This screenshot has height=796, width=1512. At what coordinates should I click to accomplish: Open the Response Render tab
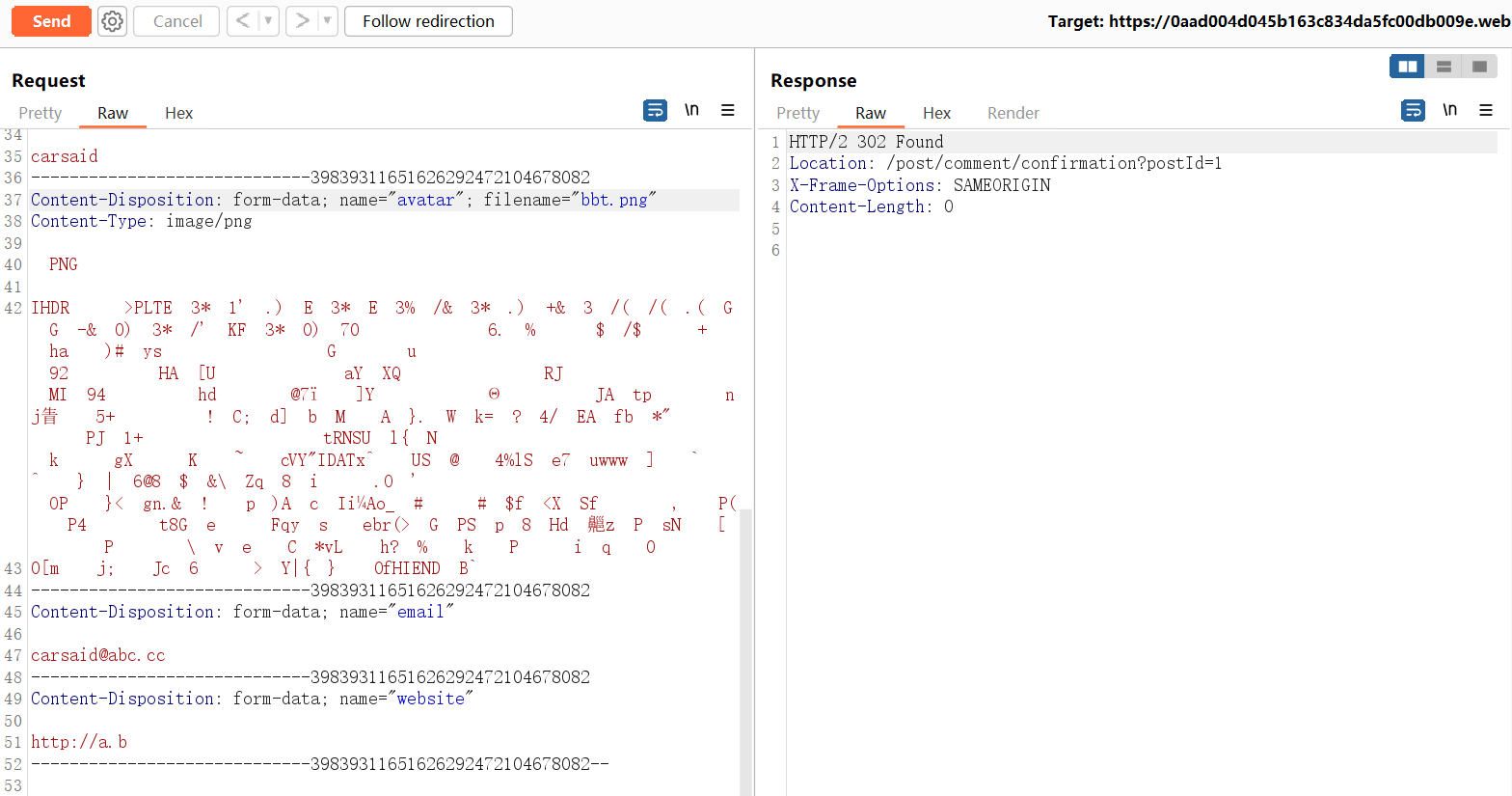[1012, 113]
